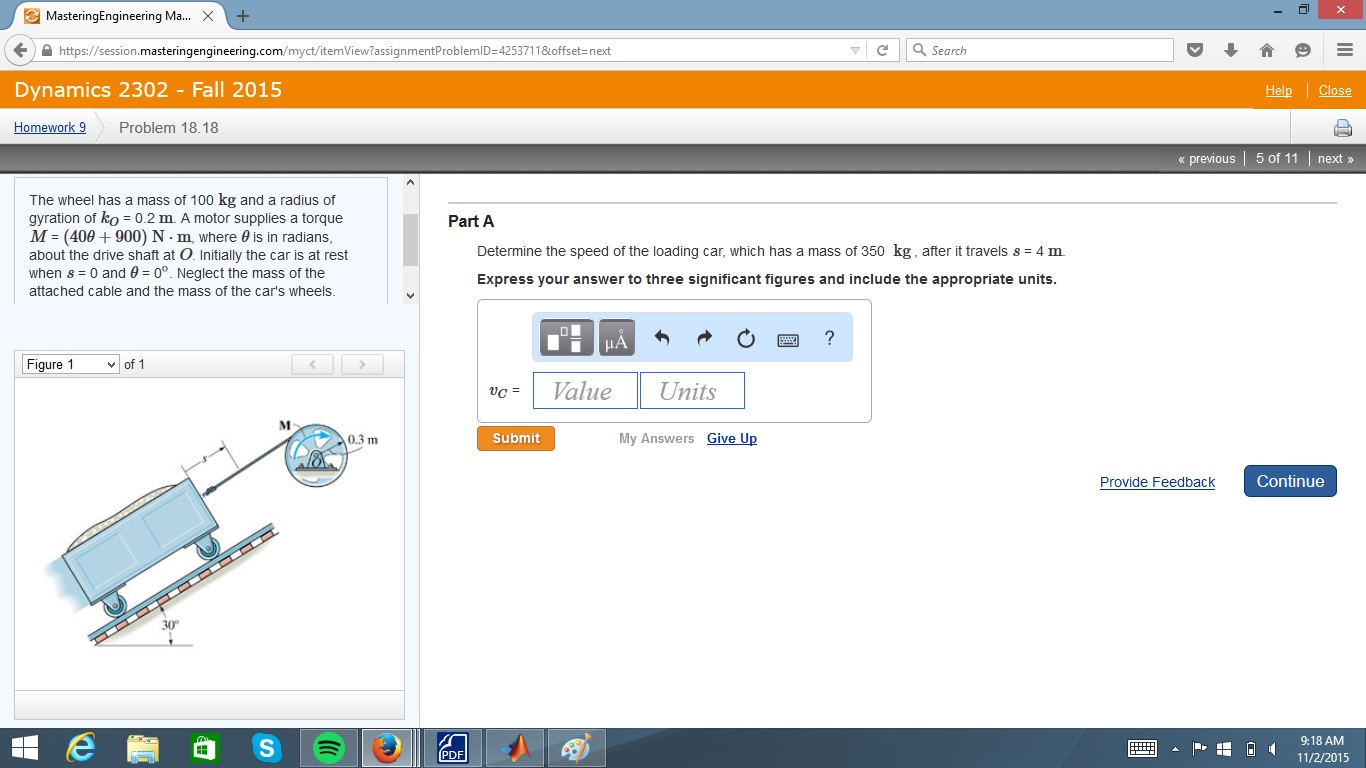Click the Give Up link

pyautogui.click(x=731, y=438)
